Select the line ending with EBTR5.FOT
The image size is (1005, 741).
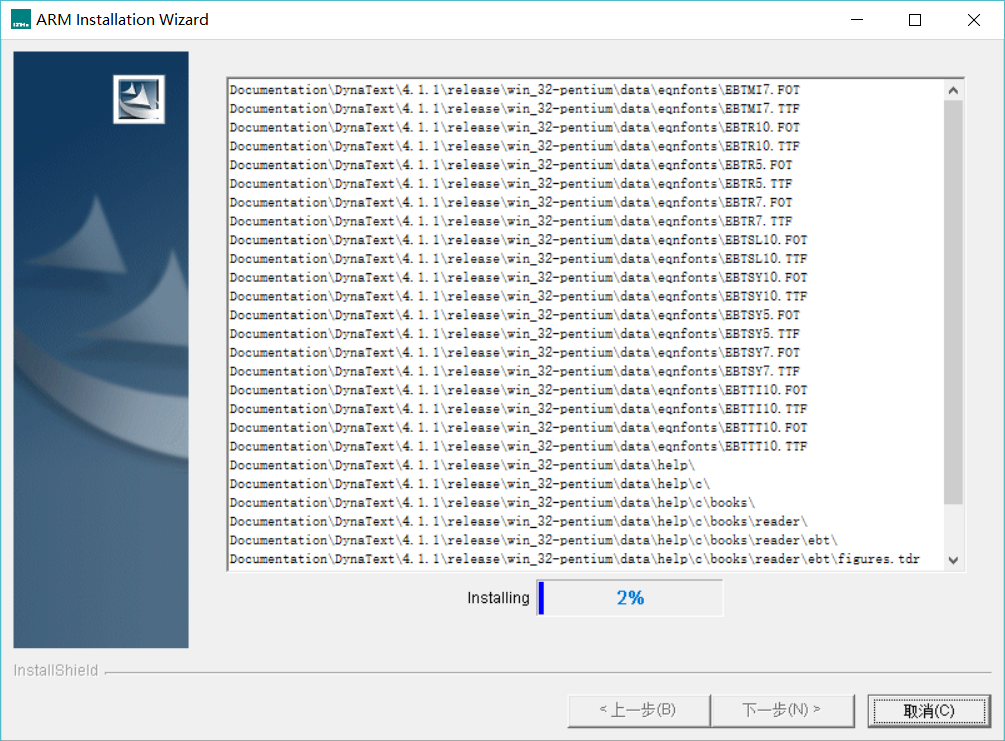click(x=511, y=165)
